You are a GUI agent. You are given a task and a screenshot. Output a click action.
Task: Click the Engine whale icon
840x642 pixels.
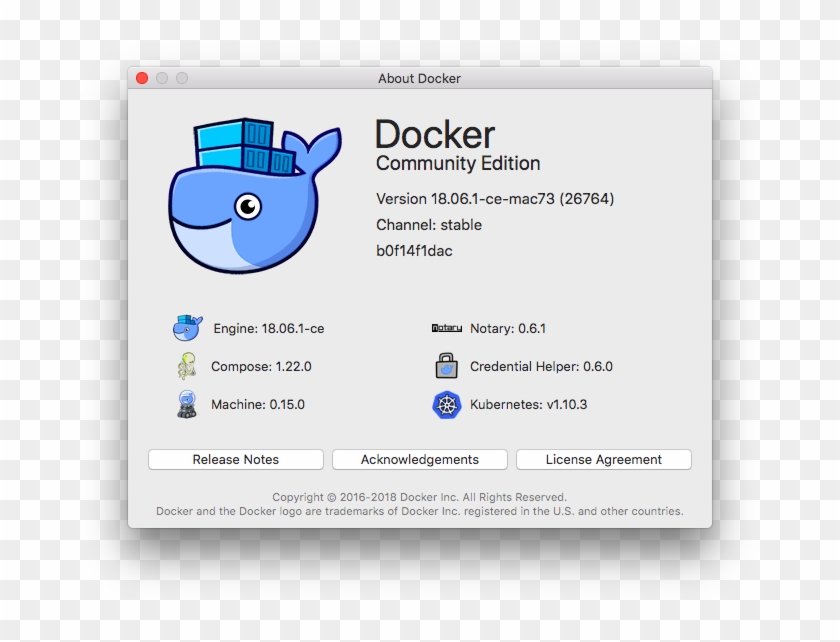(x=188, y=328)
